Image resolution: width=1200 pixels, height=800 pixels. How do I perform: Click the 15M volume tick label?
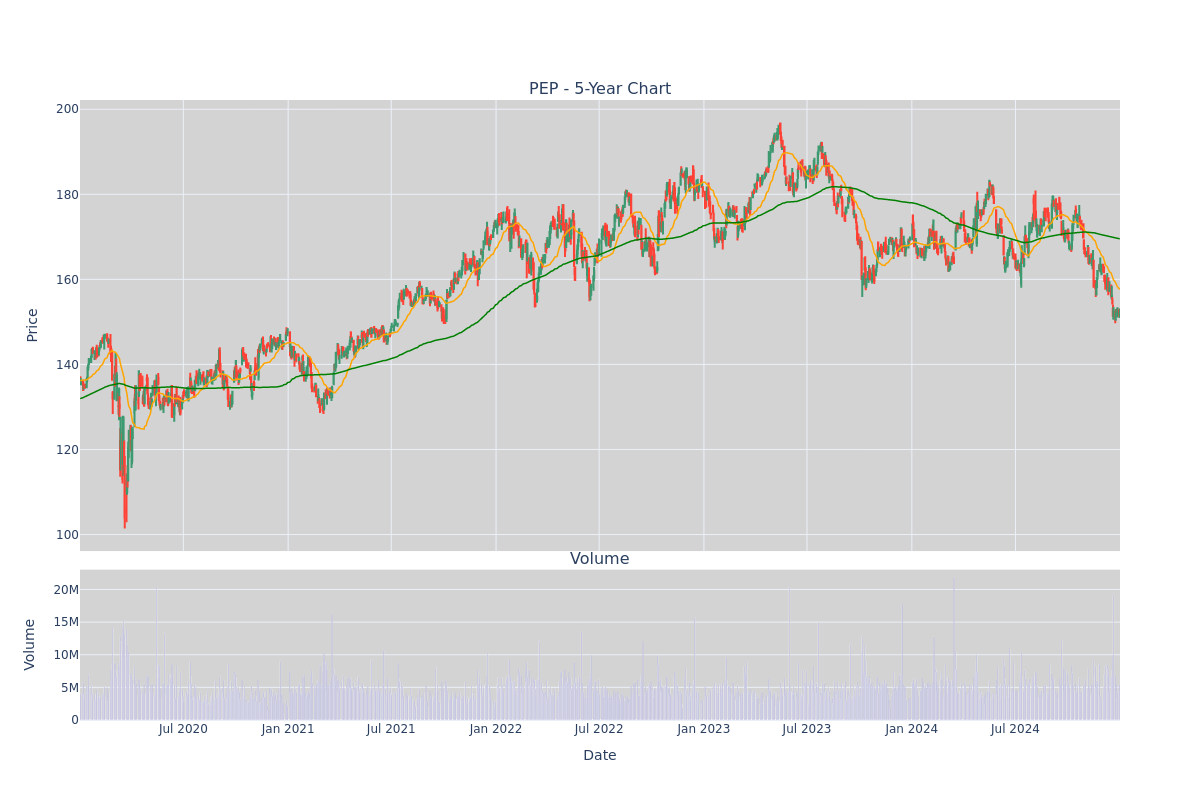(x=66, y=622)
